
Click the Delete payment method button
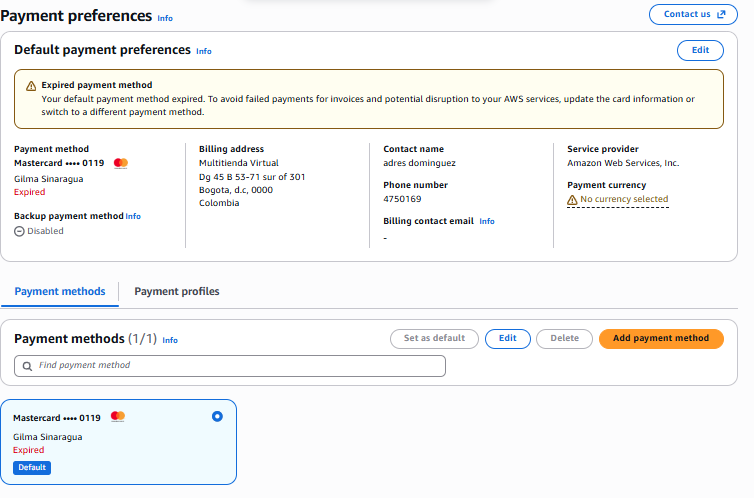565,338
